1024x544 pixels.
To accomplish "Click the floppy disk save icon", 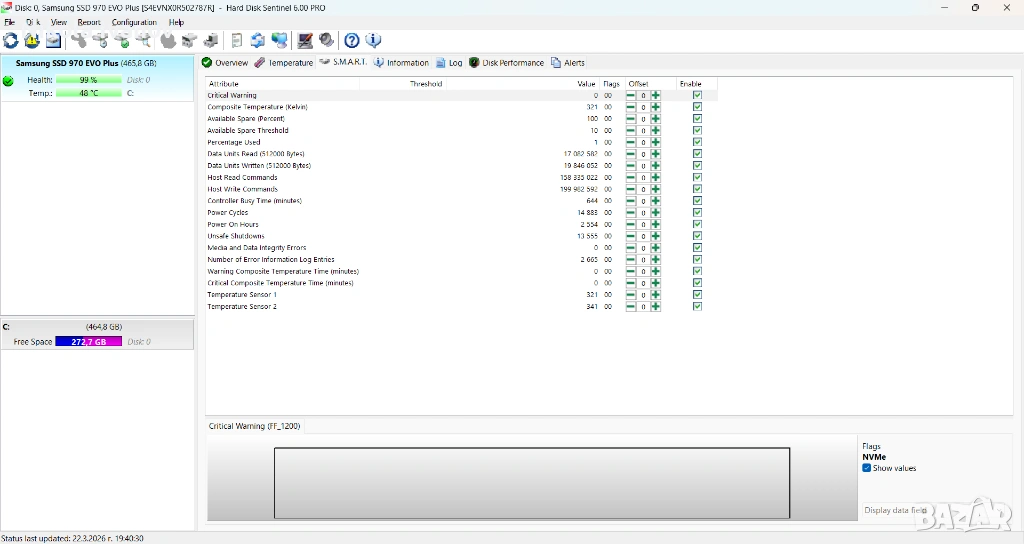I will 53,41.
